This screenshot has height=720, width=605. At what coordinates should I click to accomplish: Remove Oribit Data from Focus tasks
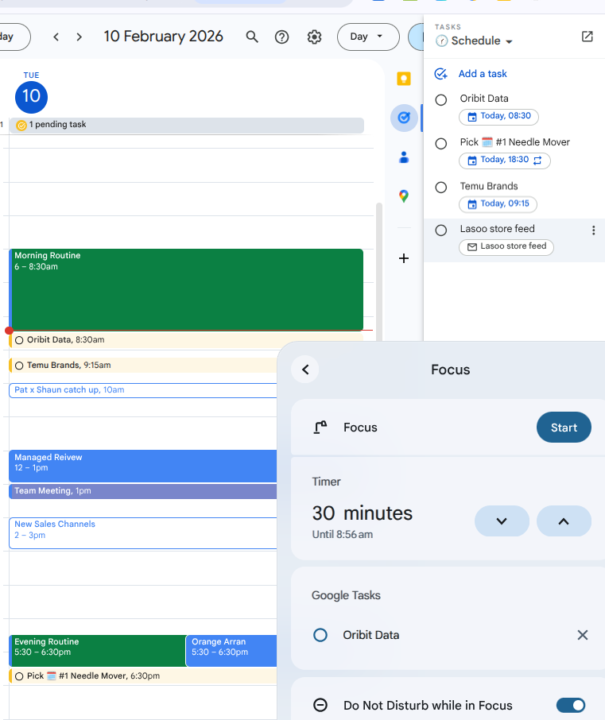tap(583, 635)
